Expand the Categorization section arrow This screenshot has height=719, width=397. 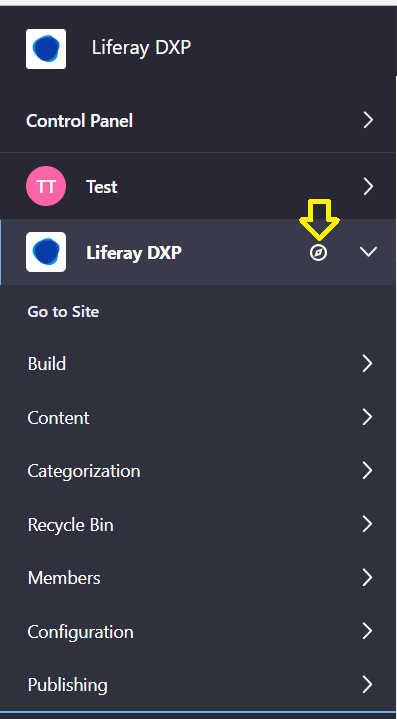point(367,470)
